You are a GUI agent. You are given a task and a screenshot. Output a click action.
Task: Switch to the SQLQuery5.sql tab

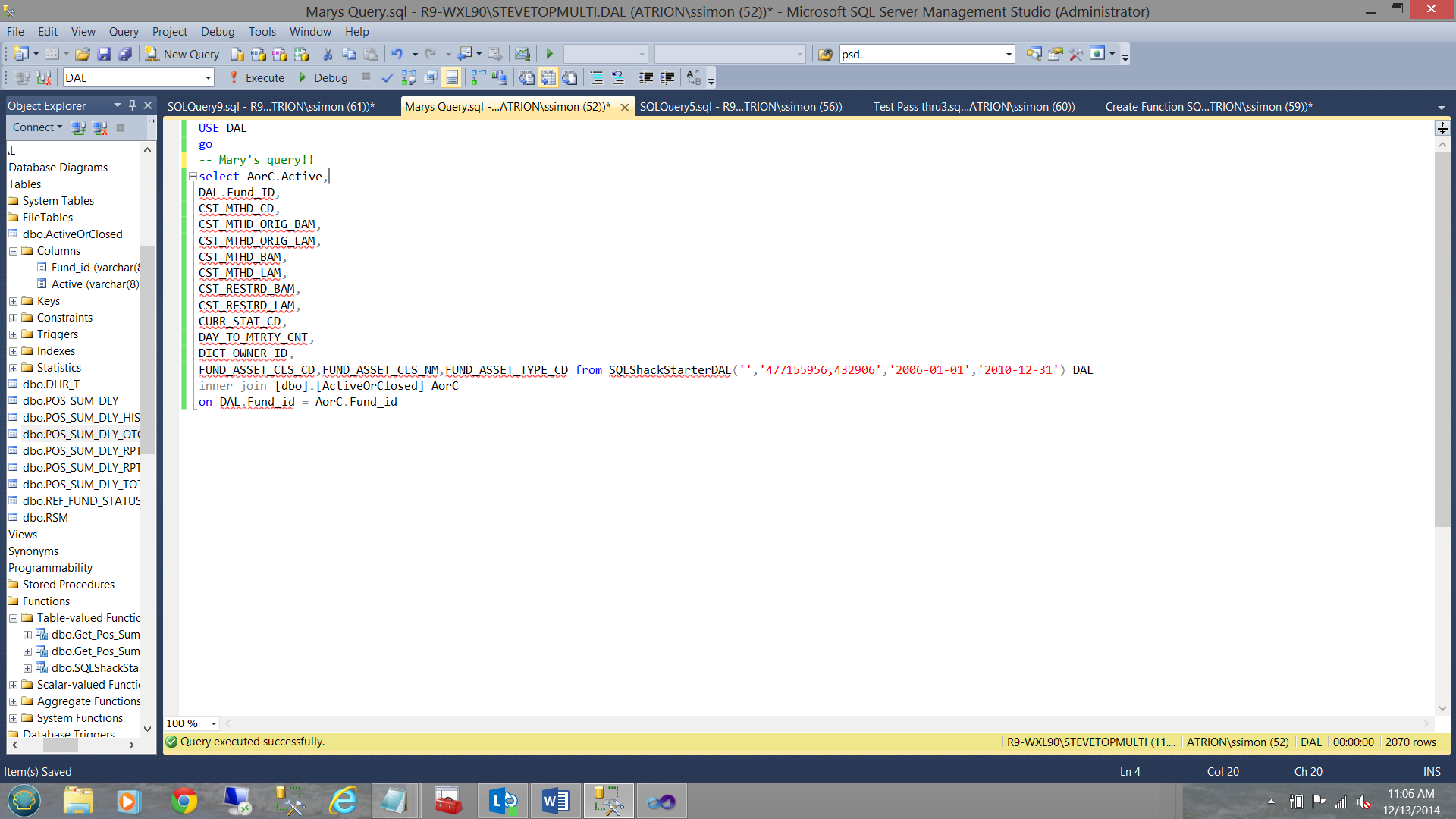click(x=740, y=107)
